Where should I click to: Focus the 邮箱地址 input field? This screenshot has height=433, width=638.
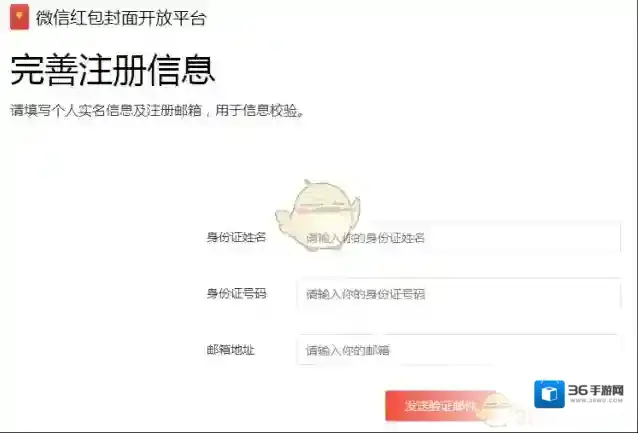point(459,350)
